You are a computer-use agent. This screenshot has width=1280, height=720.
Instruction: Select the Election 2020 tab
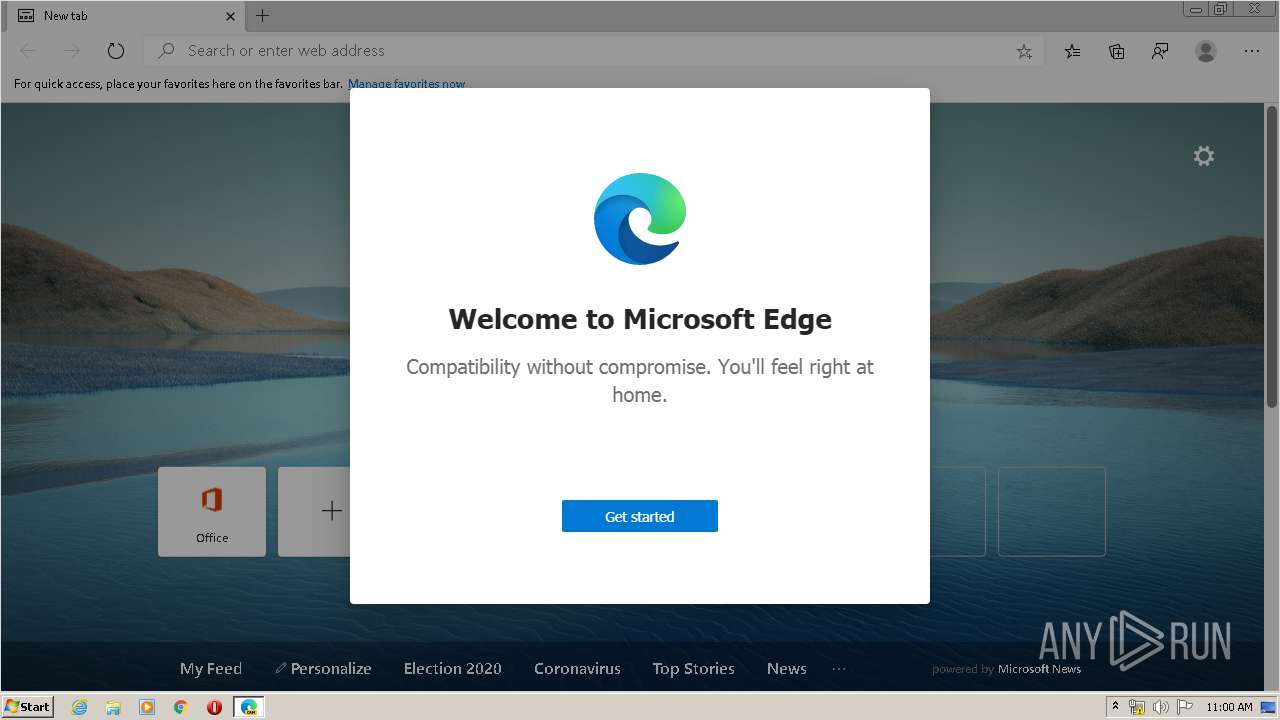(x=453, y=669)
